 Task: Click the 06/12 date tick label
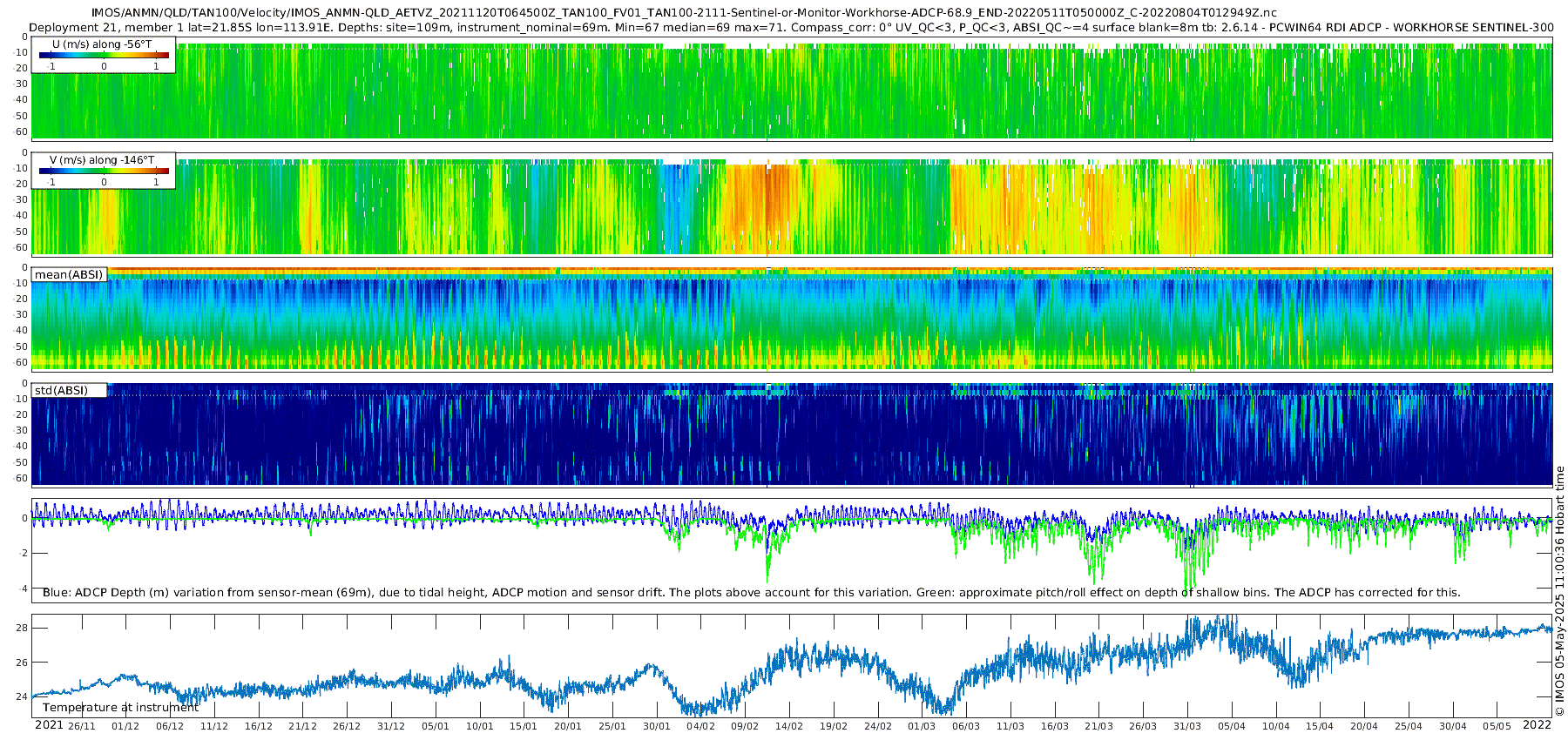(170, 726)
